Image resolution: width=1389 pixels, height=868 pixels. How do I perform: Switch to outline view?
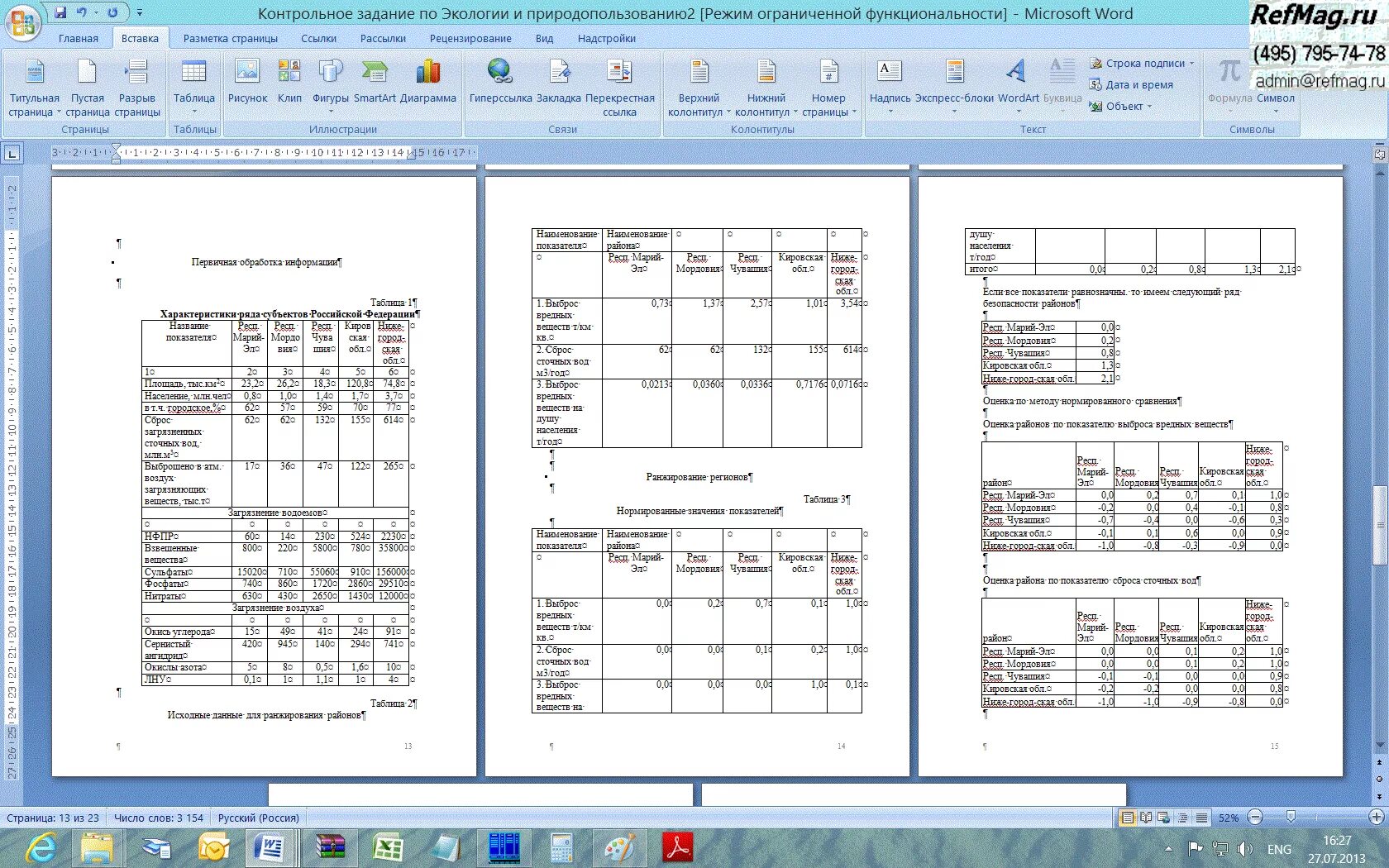pyautogui.click(x=1183, y=818)
